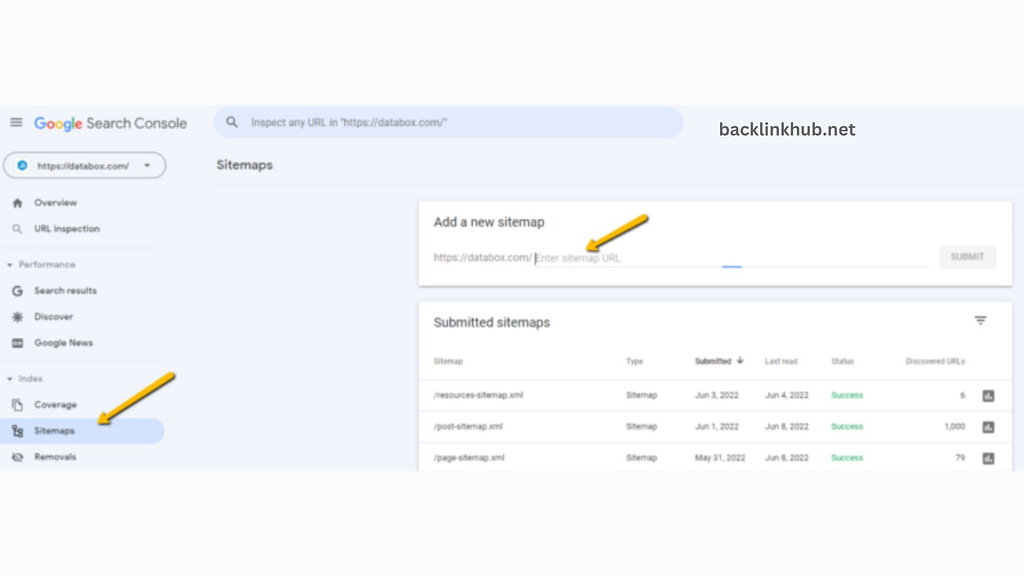Open Google News via its sidebar icon
Image resolution: width=1024 pixels, height=576 pixels.
tap(18, 342)
